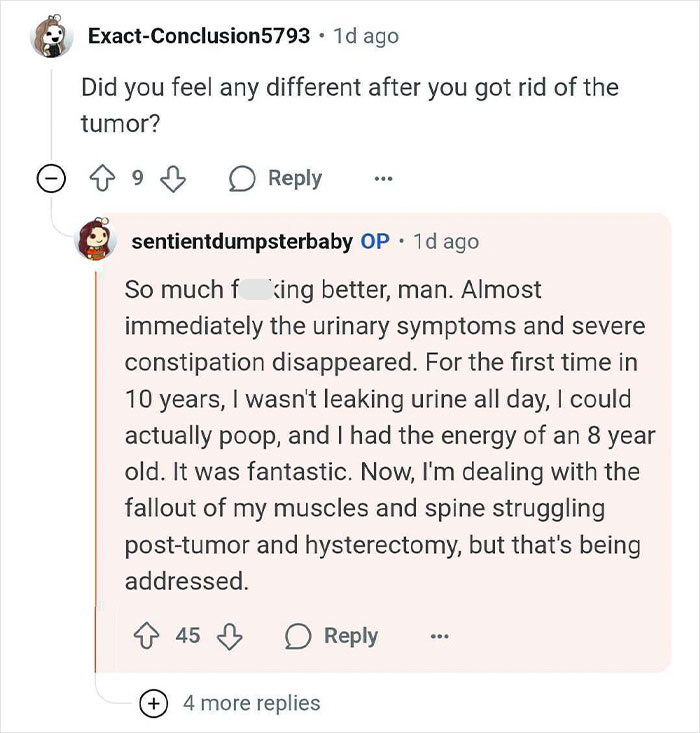Image resolution: width=700 pixels, height=733 pixels.
Task: Open more options on sentientdumpsterbaby's reply
Action: [439, 636]
